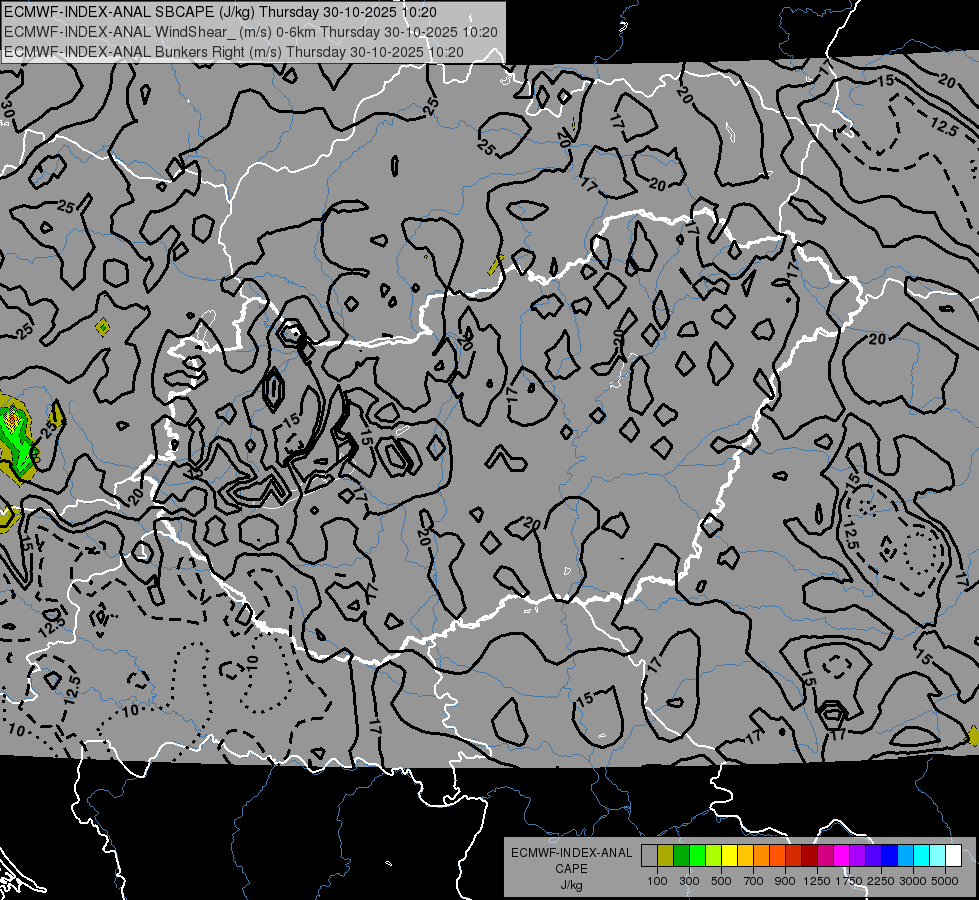Click the pinkish-magenta legend swatch
The image size is (979, 900).
[825, 856]
